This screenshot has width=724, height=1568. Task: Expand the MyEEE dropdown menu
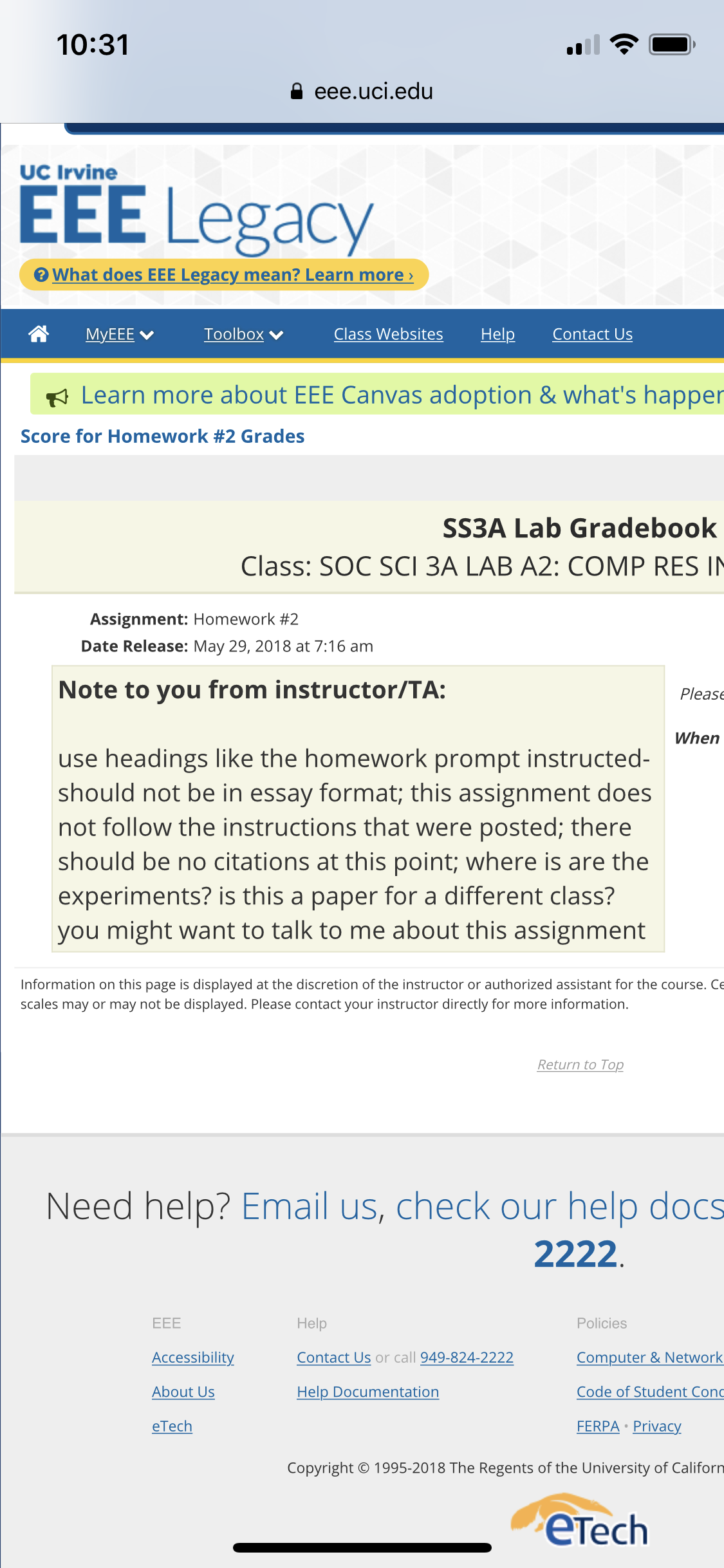coord(120,334)
